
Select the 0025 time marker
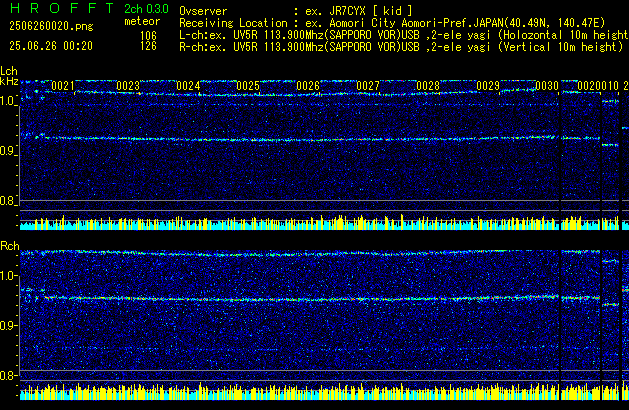coord(248,86)
